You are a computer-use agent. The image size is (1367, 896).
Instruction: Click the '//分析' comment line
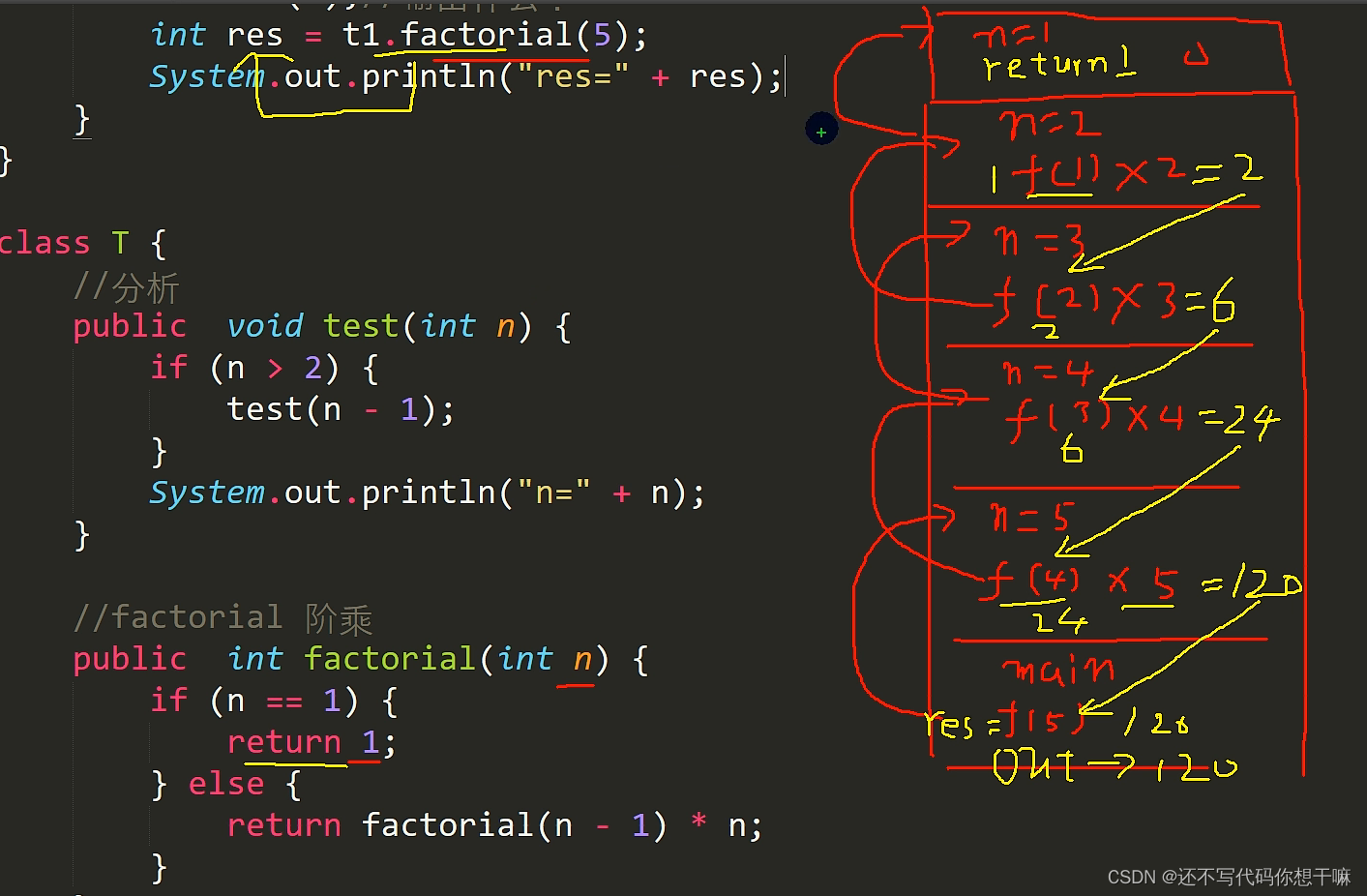point(127,287)
